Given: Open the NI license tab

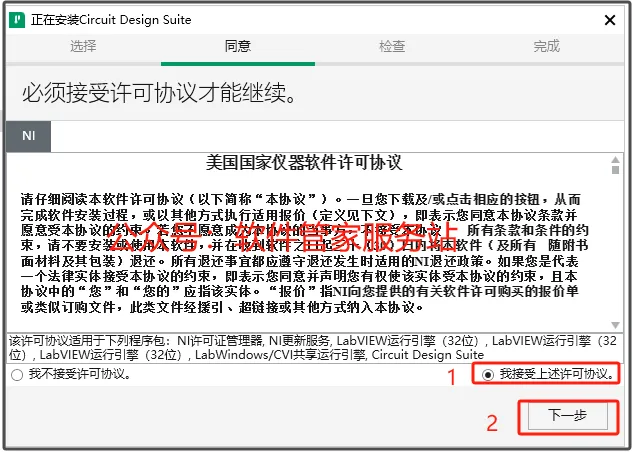Looking at the screenshot, I should (x=29, y=136).
